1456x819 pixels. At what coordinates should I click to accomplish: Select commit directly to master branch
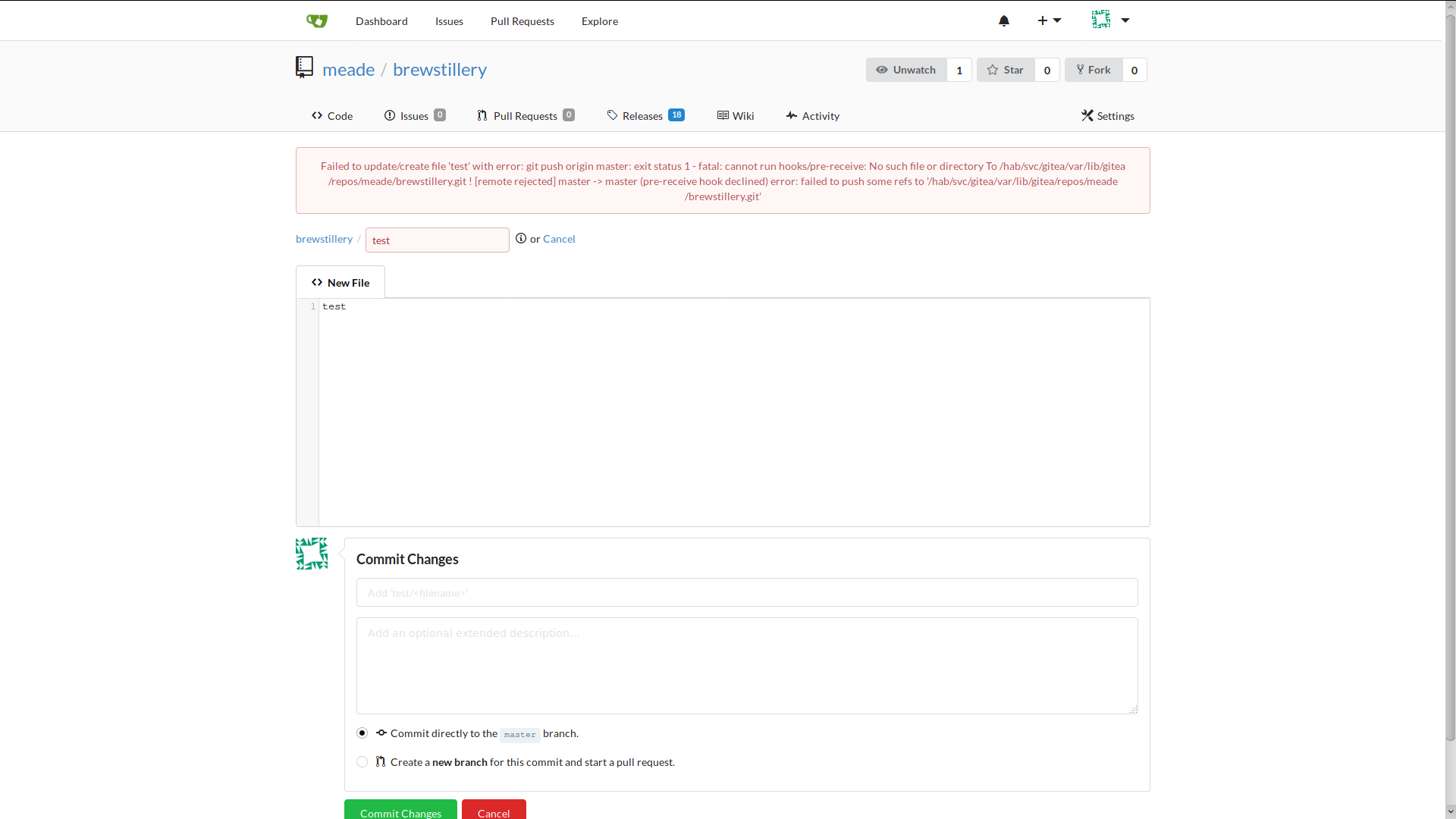tap(362, 733)
